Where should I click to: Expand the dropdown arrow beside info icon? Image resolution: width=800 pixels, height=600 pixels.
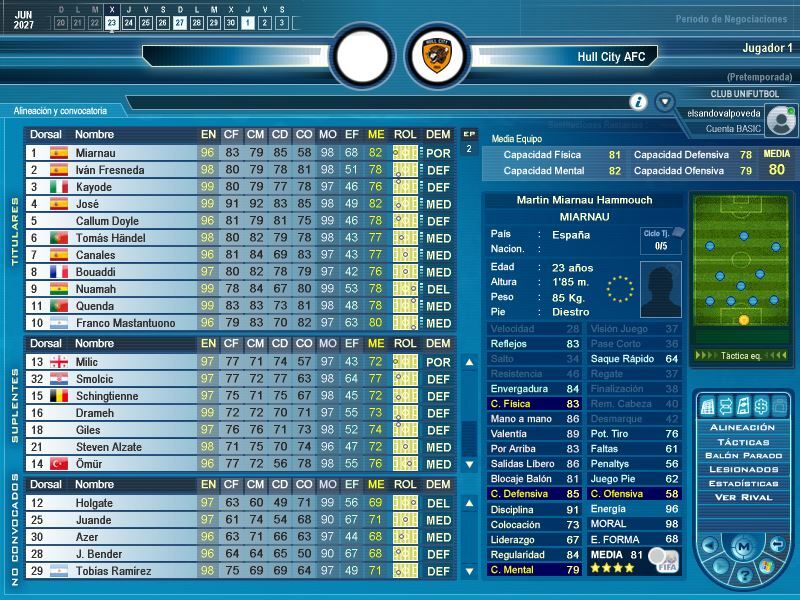[x=664, y=102]
